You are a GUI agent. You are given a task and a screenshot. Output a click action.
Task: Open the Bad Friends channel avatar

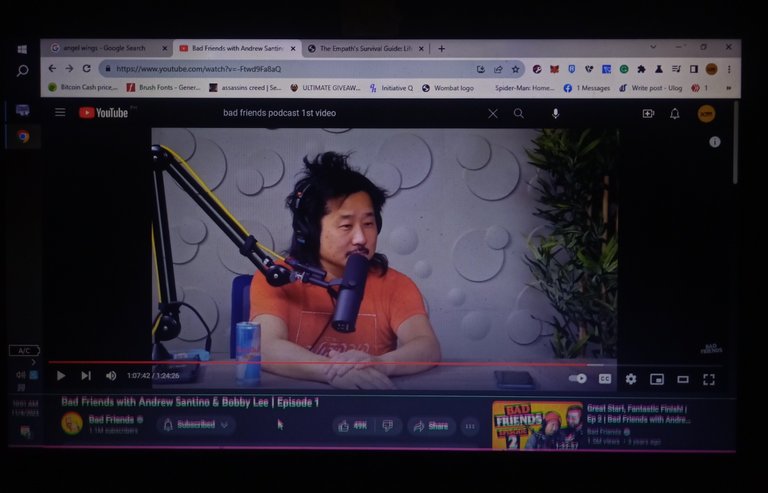[x=72, y=423]
